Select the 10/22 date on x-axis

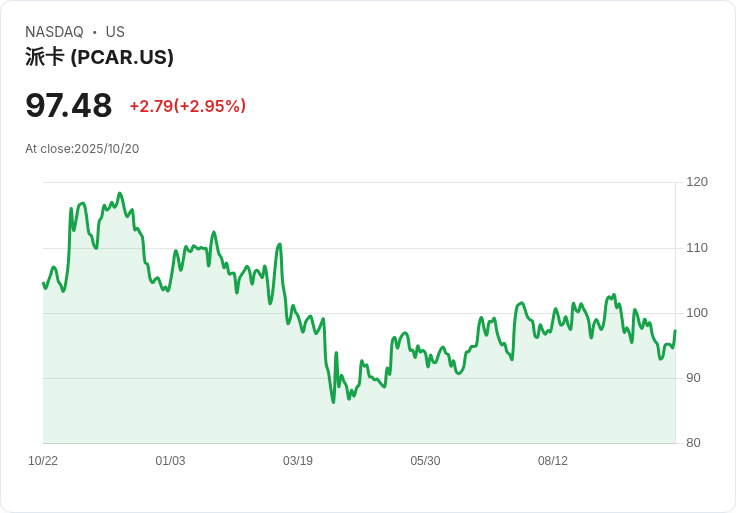pos(43,461)
